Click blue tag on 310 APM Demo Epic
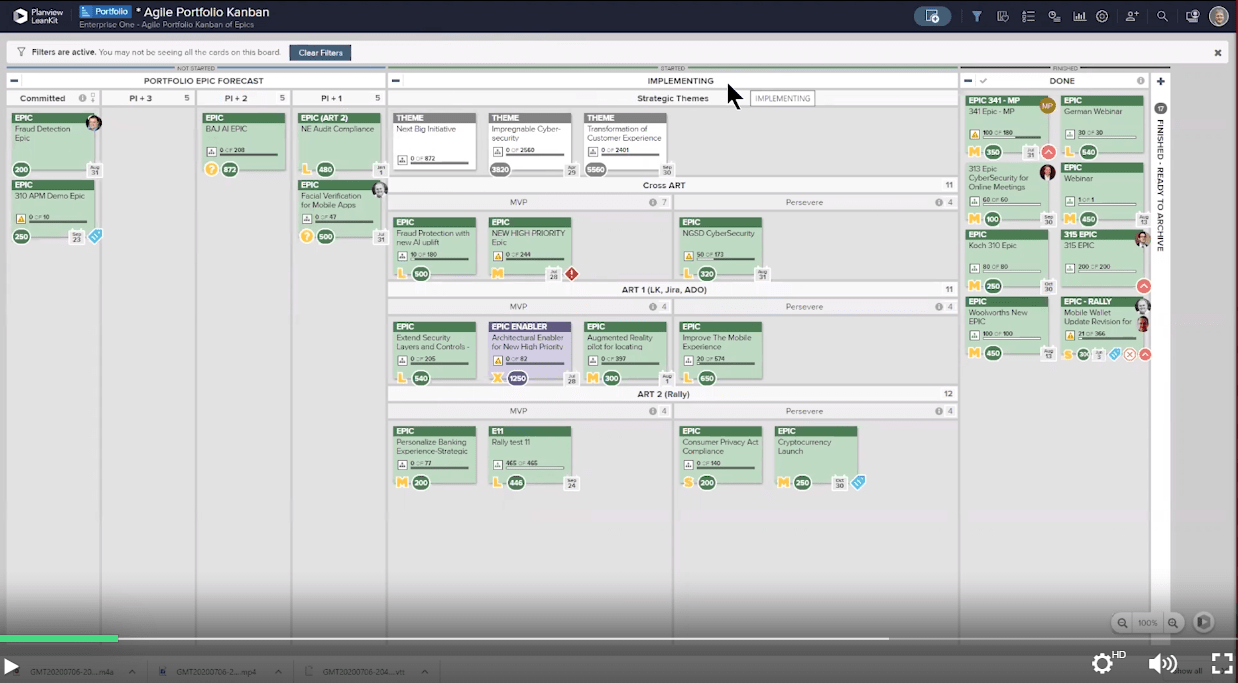The image size is (1238, 683). pyautogui.click(x=96, y=236)
